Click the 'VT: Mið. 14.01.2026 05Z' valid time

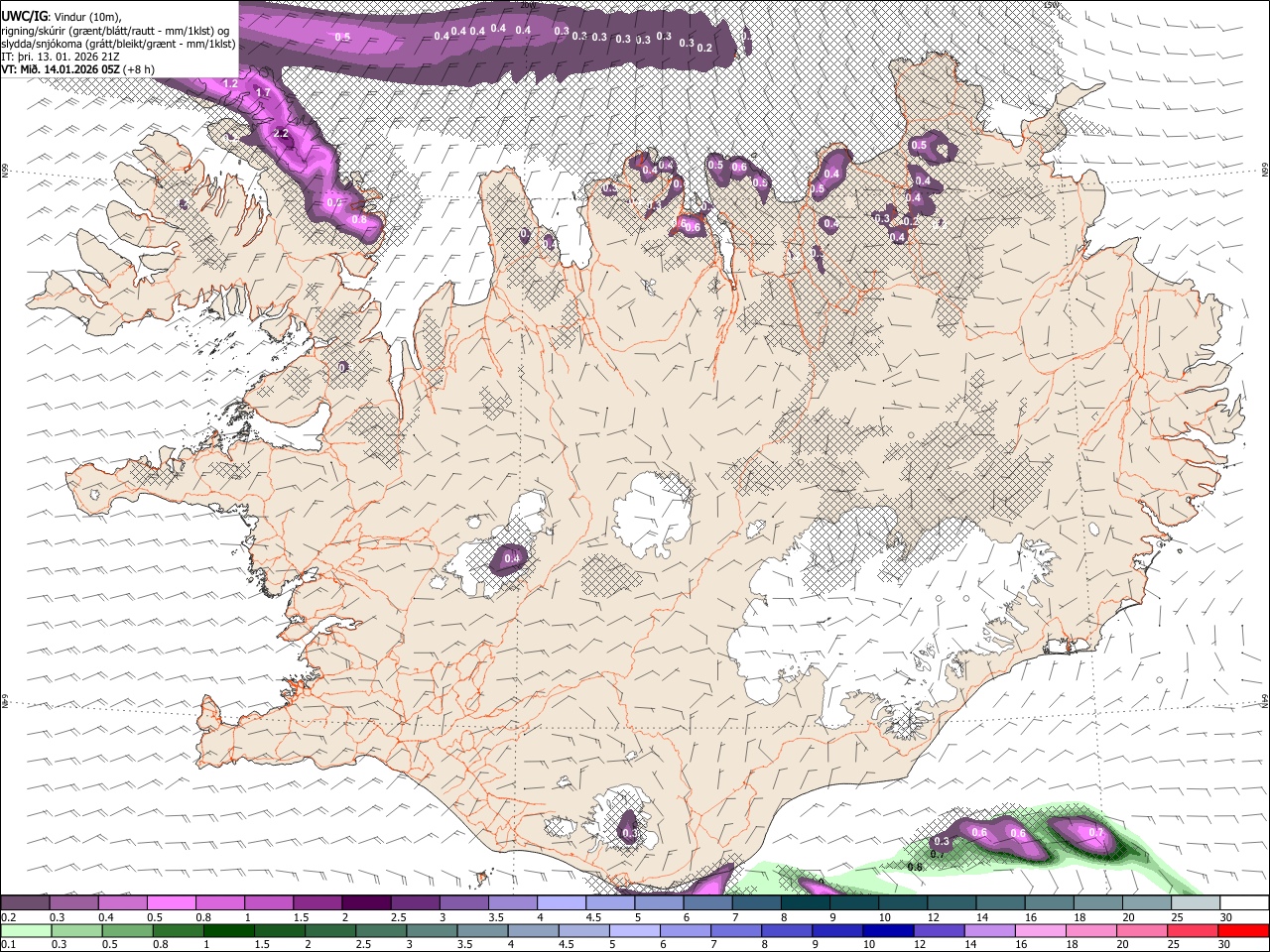pyautogui.click(x=61, y=69)
